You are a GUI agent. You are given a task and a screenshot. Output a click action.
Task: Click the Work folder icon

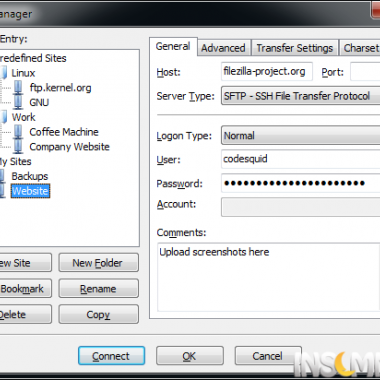(x=3, y=117)
